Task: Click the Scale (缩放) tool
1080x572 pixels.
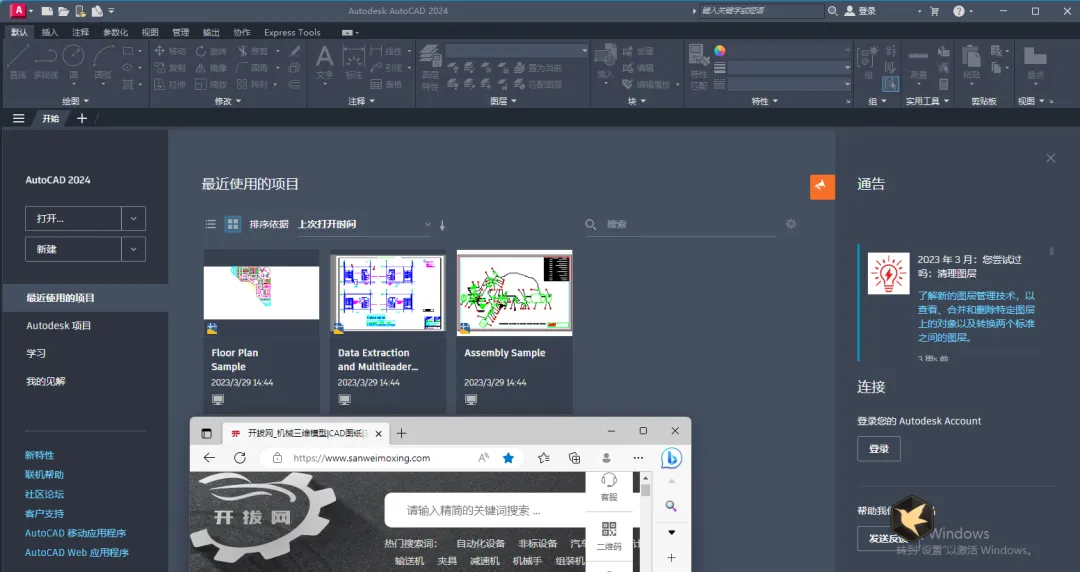Action: click(211, 84)
